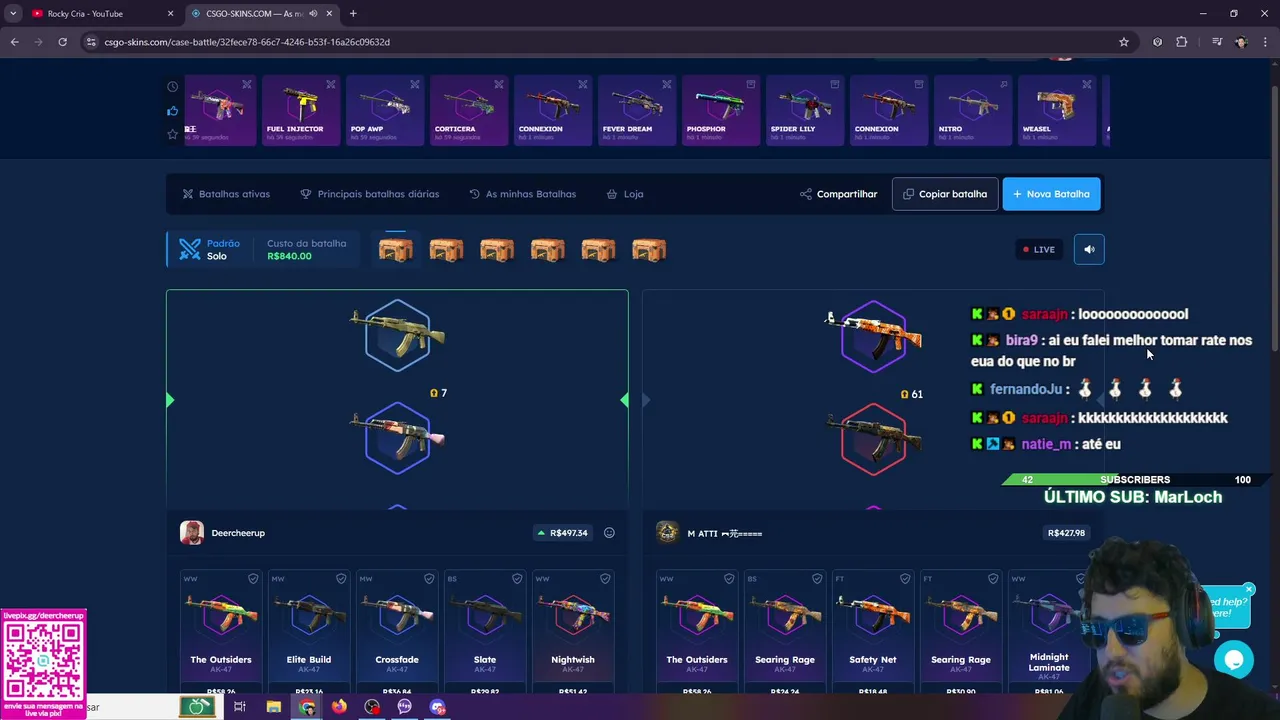Select the Safety Net AK-47 skin card
1280x720 pixels.
873,632
